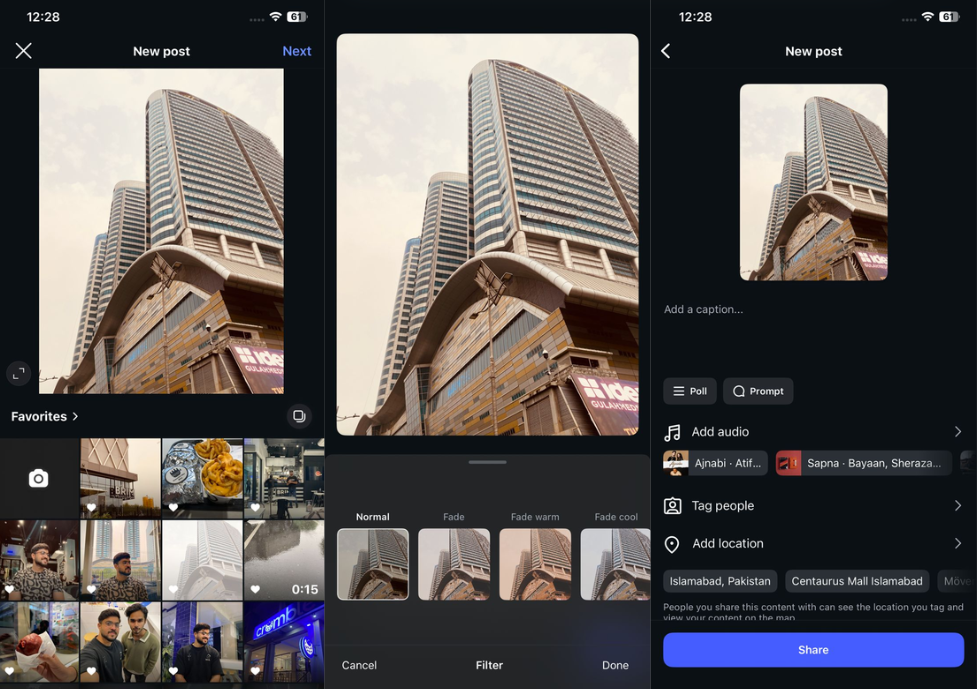Screen dimensions: 977x689
Task: Create a Poll for the post
Action: tap(689, 391)
